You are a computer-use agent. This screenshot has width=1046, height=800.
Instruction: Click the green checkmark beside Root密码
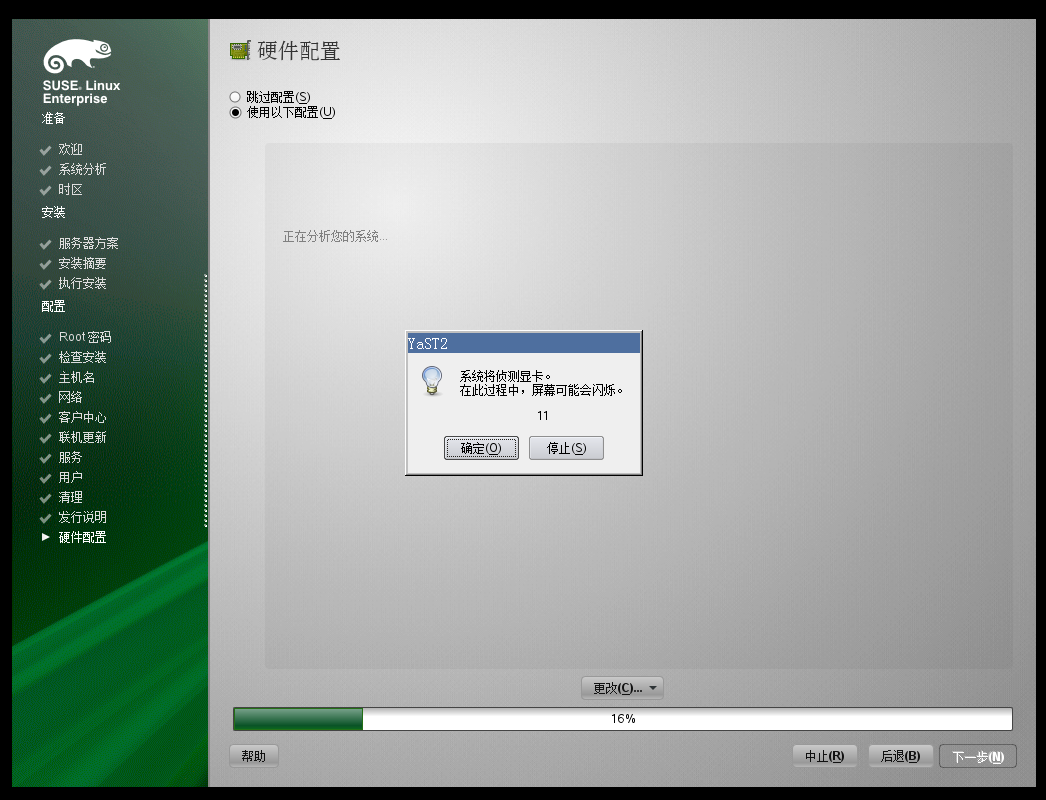(x=46, y=337)
